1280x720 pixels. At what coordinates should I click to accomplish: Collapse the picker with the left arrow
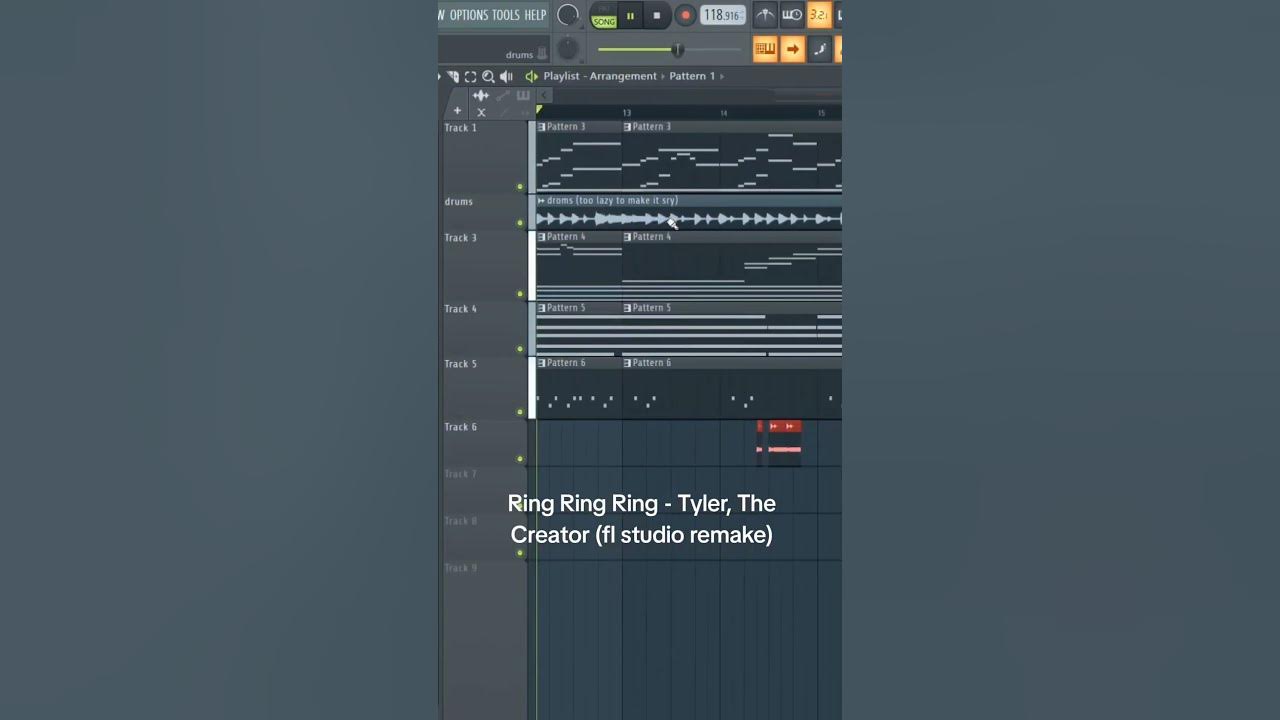click(x=544, y=95)
